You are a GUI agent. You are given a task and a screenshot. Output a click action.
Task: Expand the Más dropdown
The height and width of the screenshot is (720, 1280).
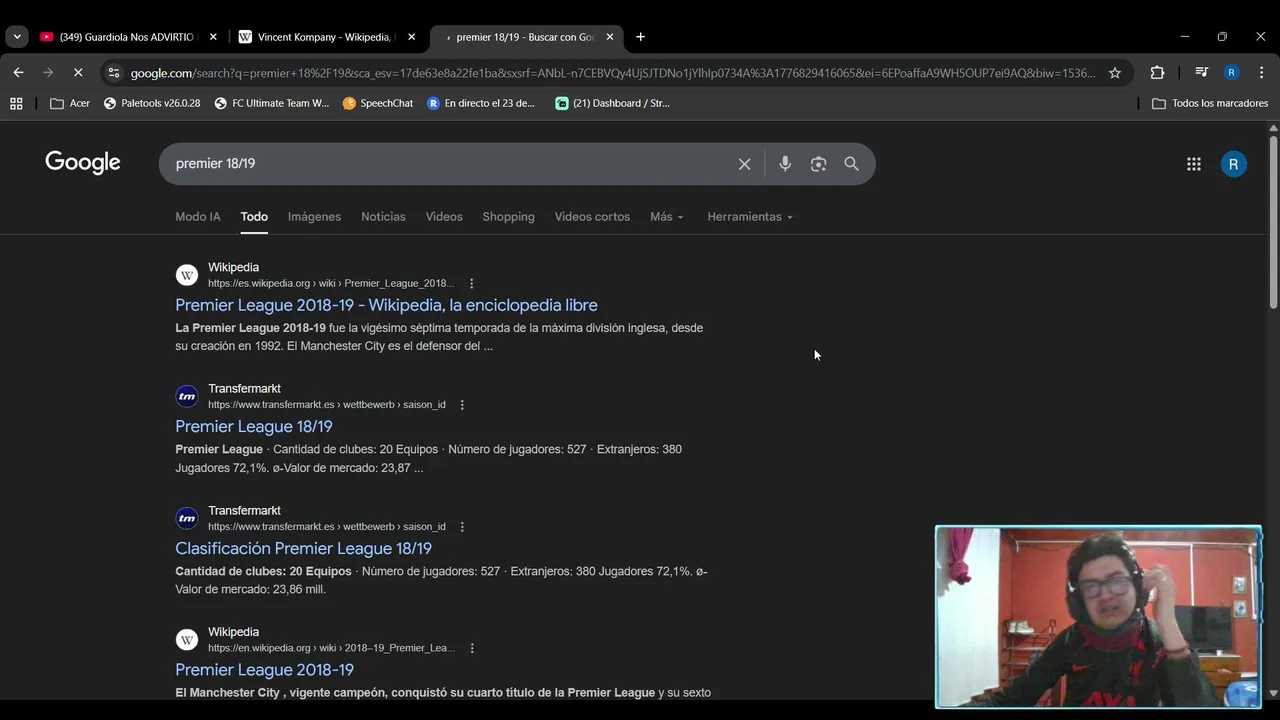[667, 217]
